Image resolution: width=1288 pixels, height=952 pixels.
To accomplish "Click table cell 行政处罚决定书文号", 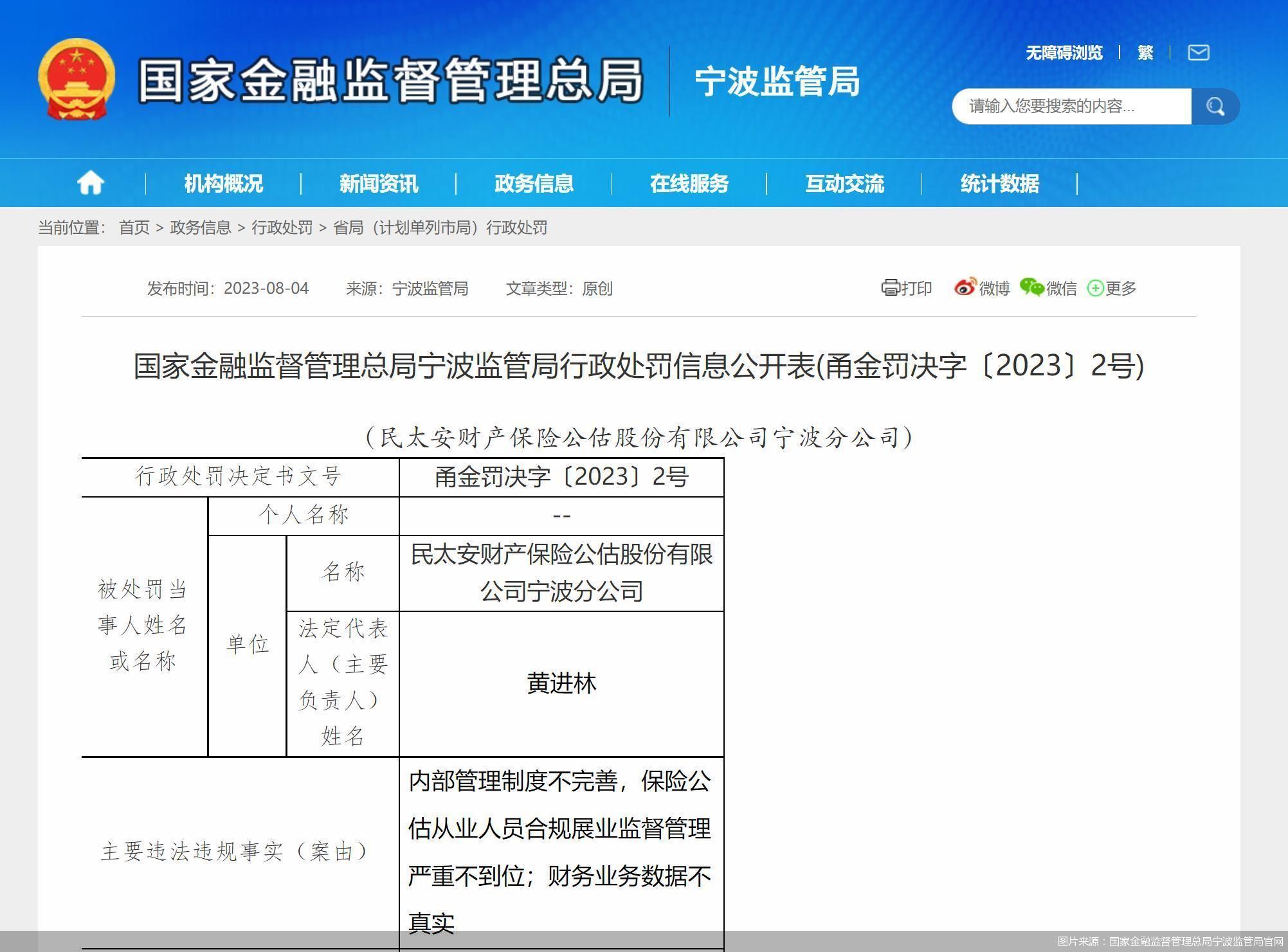I will click(x=240, y=477).
